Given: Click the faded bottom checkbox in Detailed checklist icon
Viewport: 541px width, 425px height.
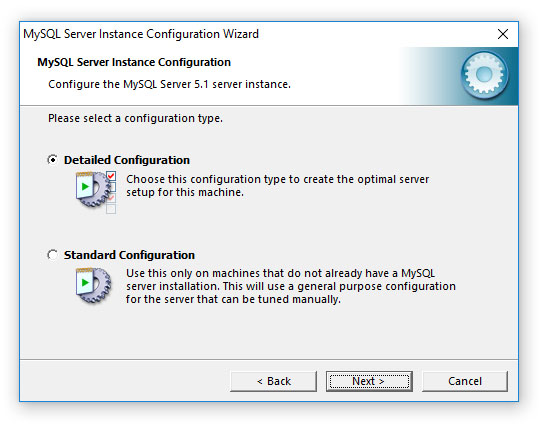Looking at the screenshot, I should pos(111,209).
